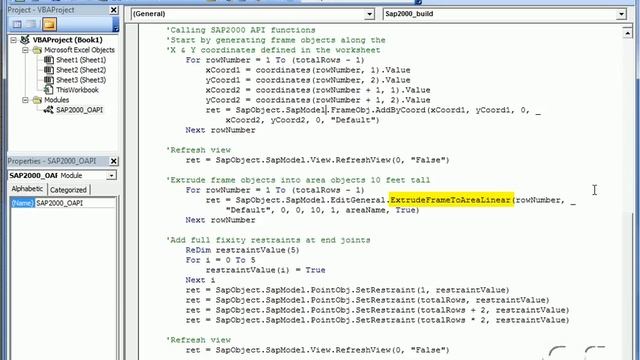Click the first 'Refresh view comment line

198,150
